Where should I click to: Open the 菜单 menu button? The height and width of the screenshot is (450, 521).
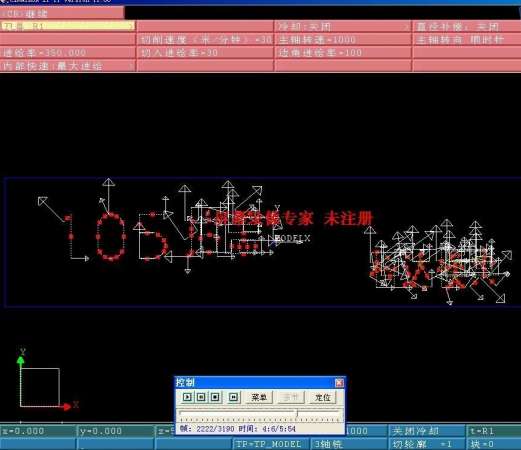[x=259, y=397]
